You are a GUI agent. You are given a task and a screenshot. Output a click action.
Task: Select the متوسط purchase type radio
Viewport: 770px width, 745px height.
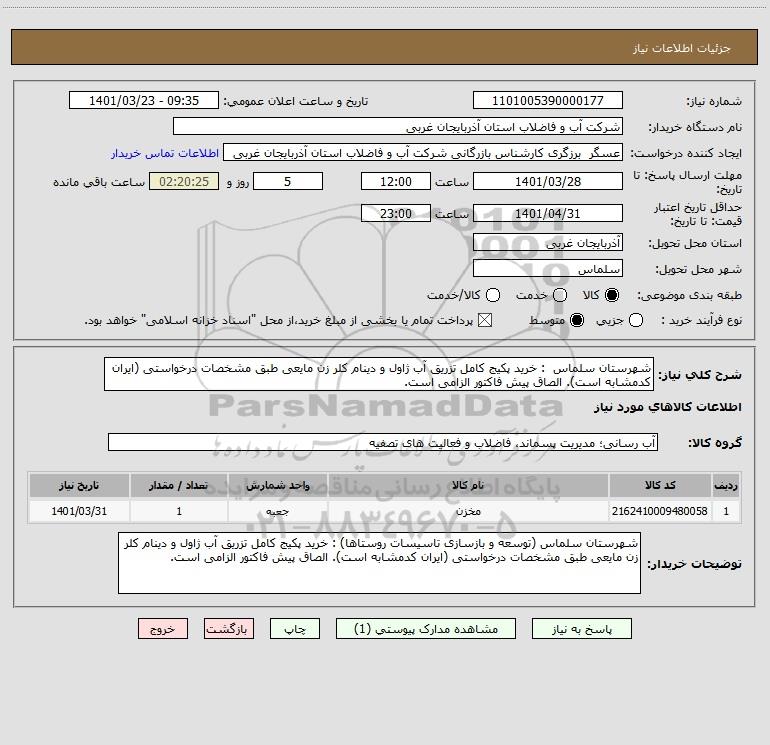[x=577, y=321]
